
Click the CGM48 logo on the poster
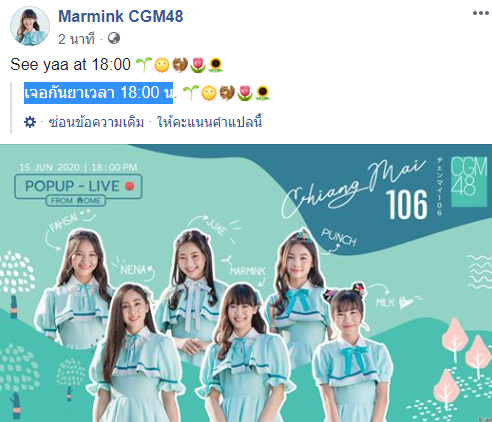tap(469, 182)
